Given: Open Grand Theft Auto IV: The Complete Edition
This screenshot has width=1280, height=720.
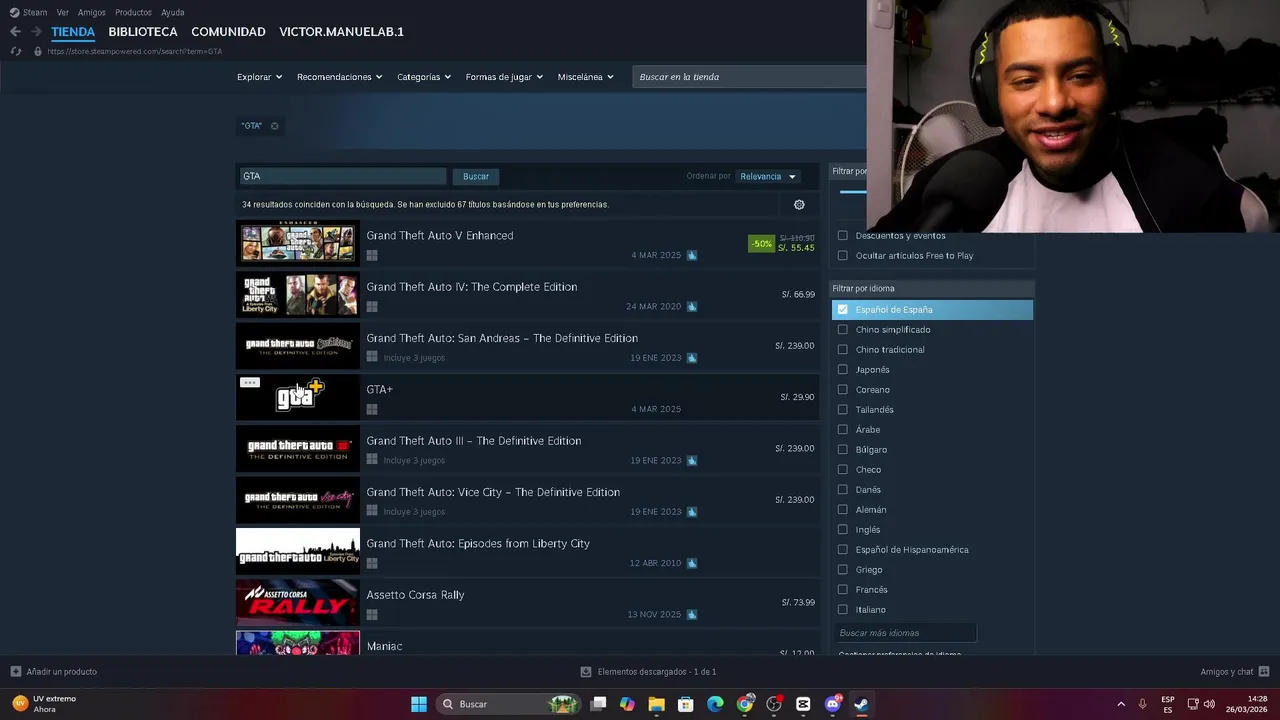Looking at the screenshot, I should click(x=527, y=295).
